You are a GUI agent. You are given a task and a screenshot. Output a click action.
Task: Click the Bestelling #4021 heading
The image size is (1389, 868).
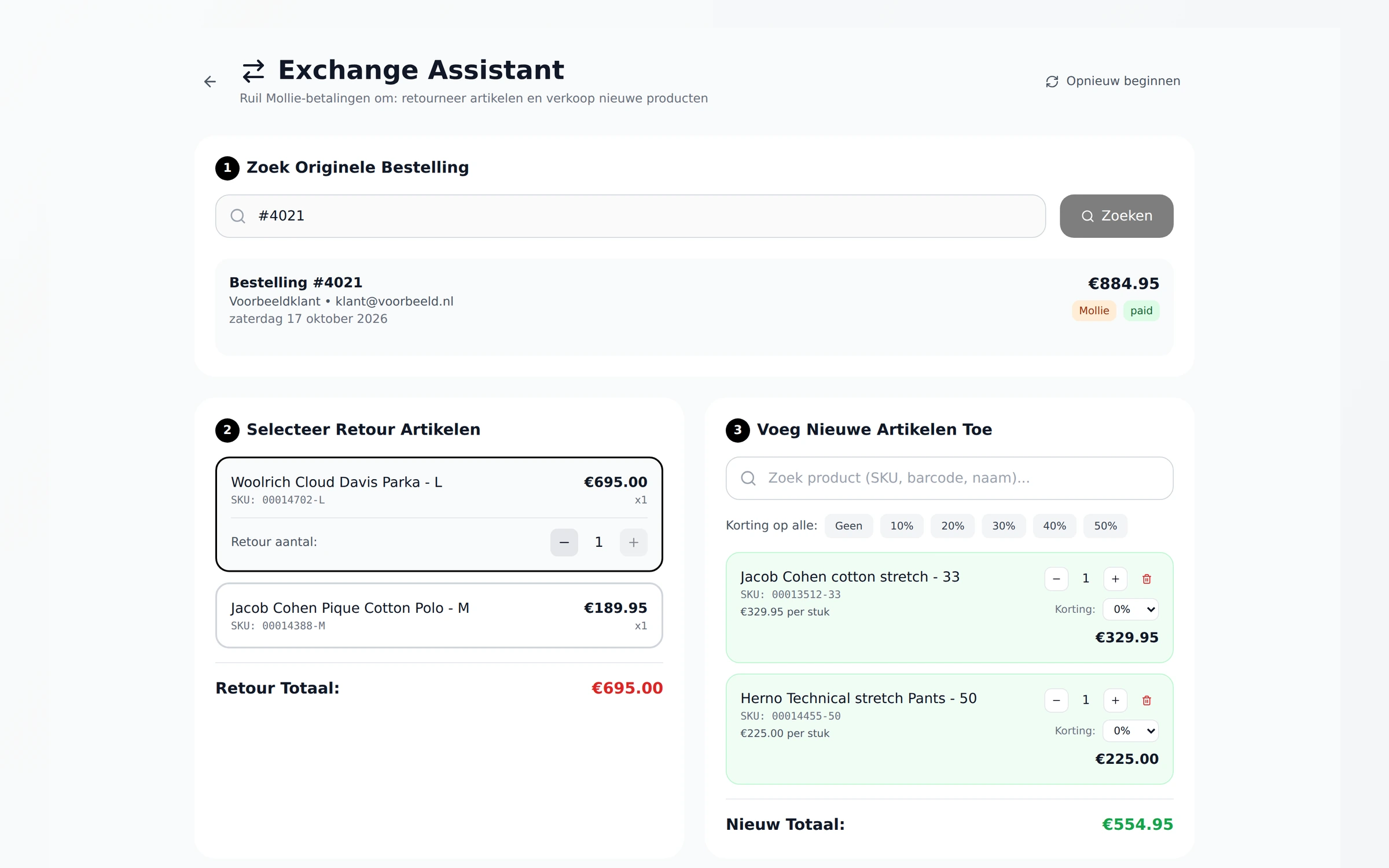(296, 282)
